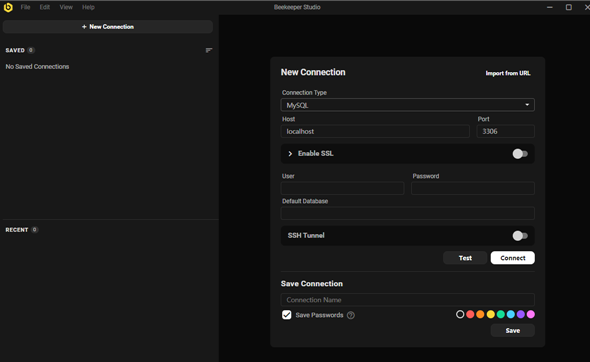590x362 pixels.
Task: Click the Test connection button
Action: click(x=465, y=258)
